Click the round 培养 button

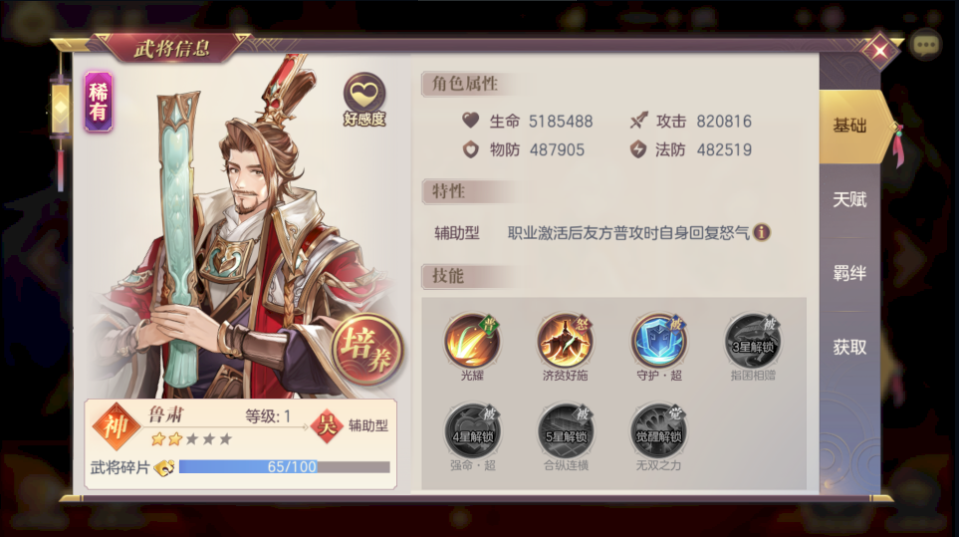pos(367,349)
